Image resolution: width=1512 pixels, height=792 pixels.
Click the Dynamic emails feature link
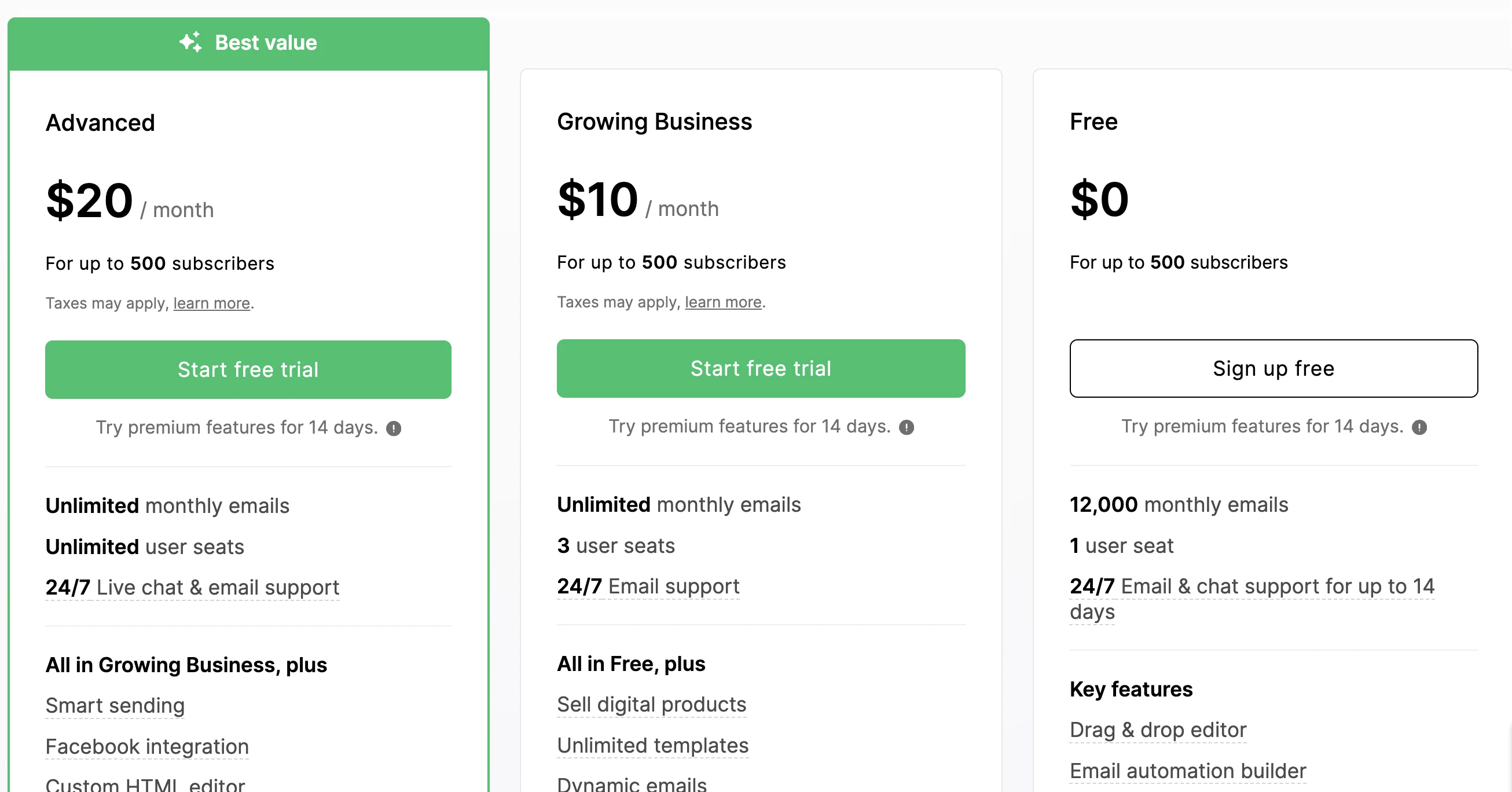(632, 785)
